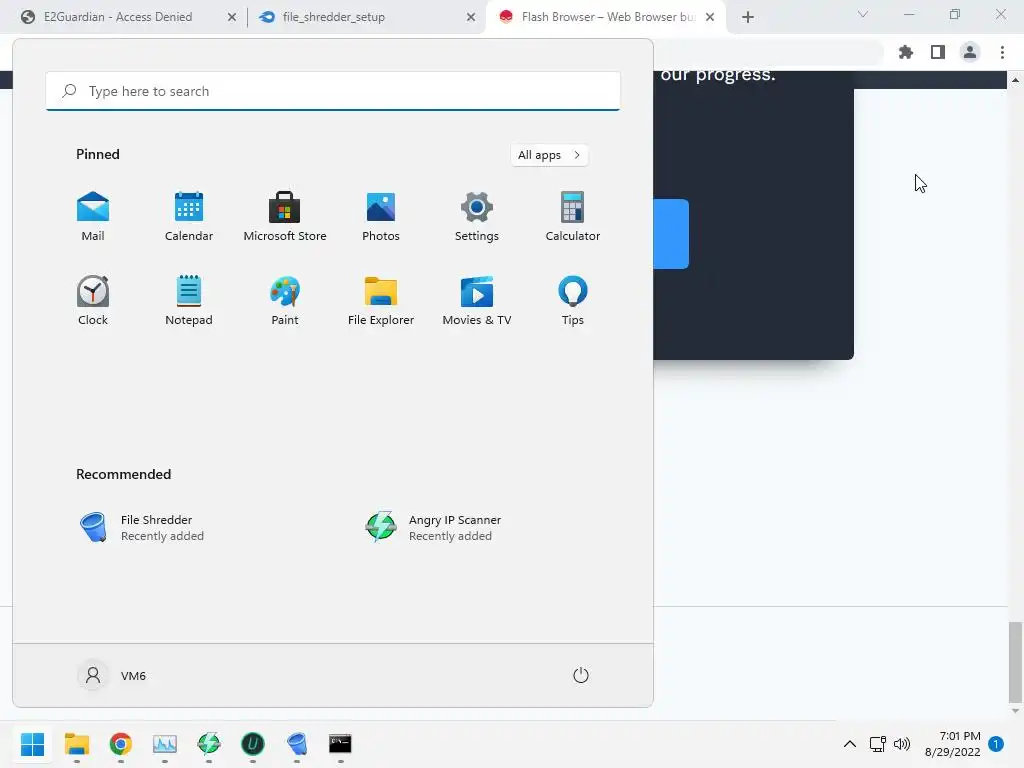Click the scrollbar up arrow
The width and height of the screenshot is (1024, 768).
[1015, 80]
